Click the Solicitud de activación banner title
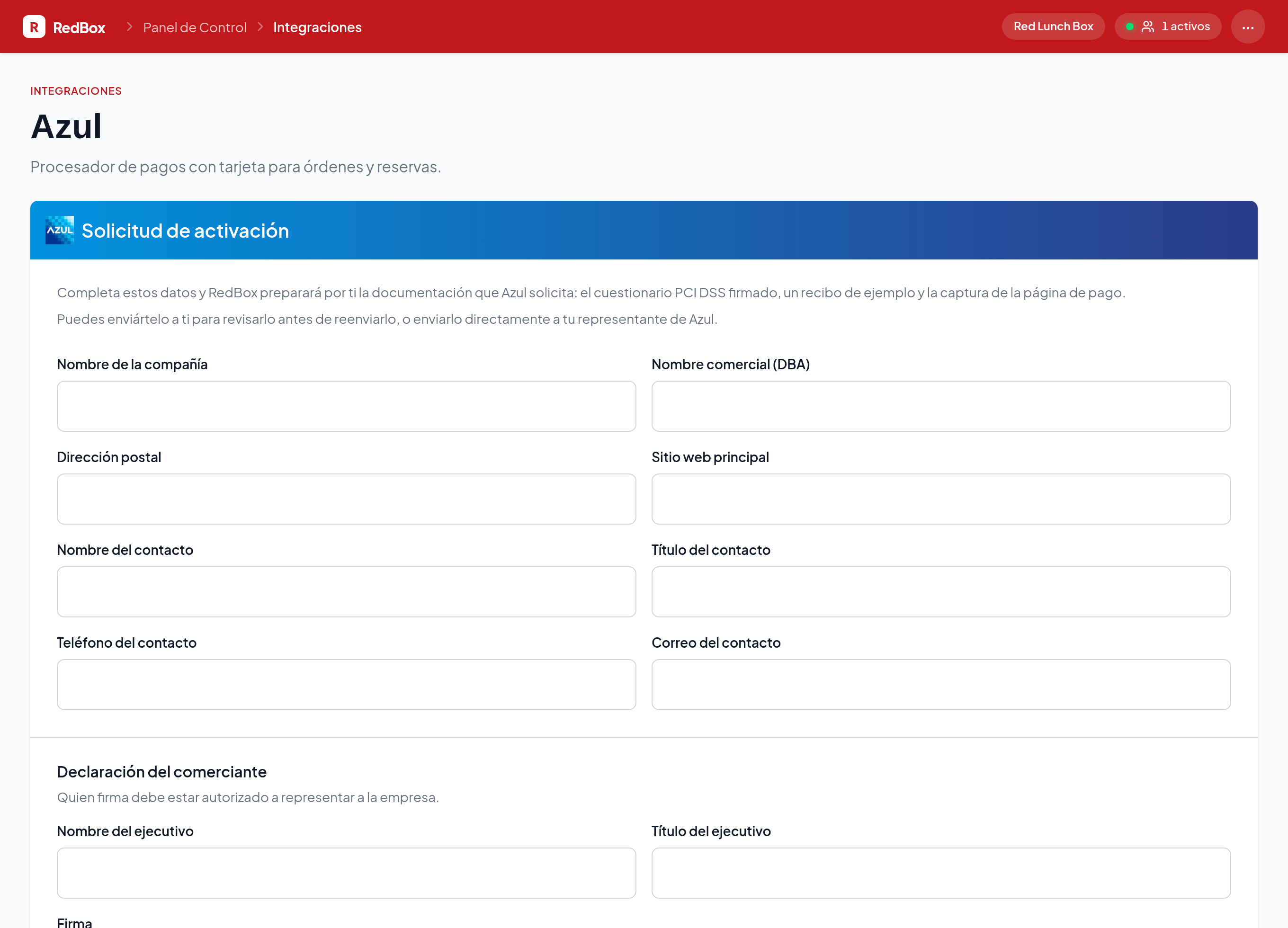 pos(185,231)
